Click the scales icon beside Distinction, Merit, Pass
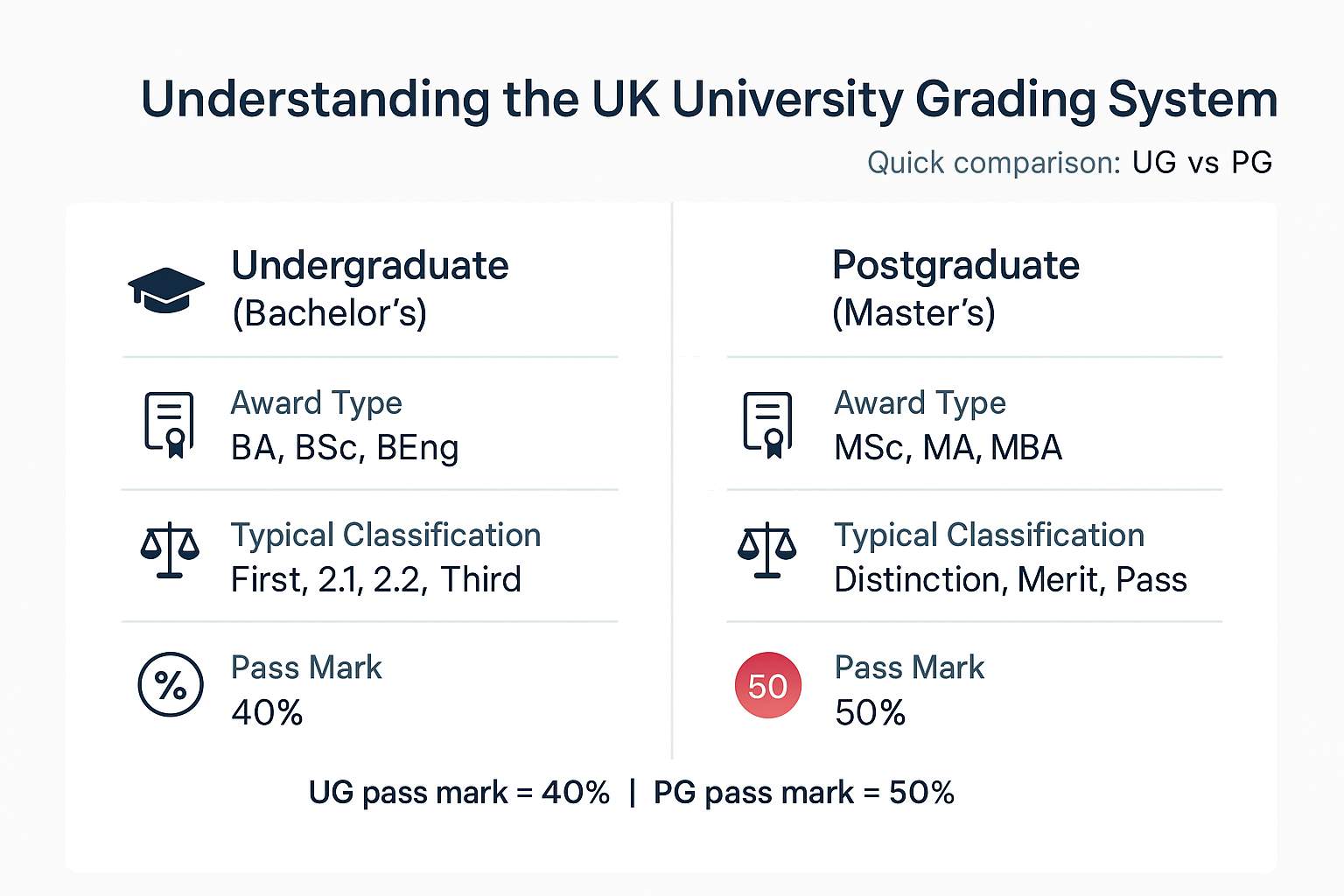Viewport: 1344px width, 896px height. coord(767,550)
